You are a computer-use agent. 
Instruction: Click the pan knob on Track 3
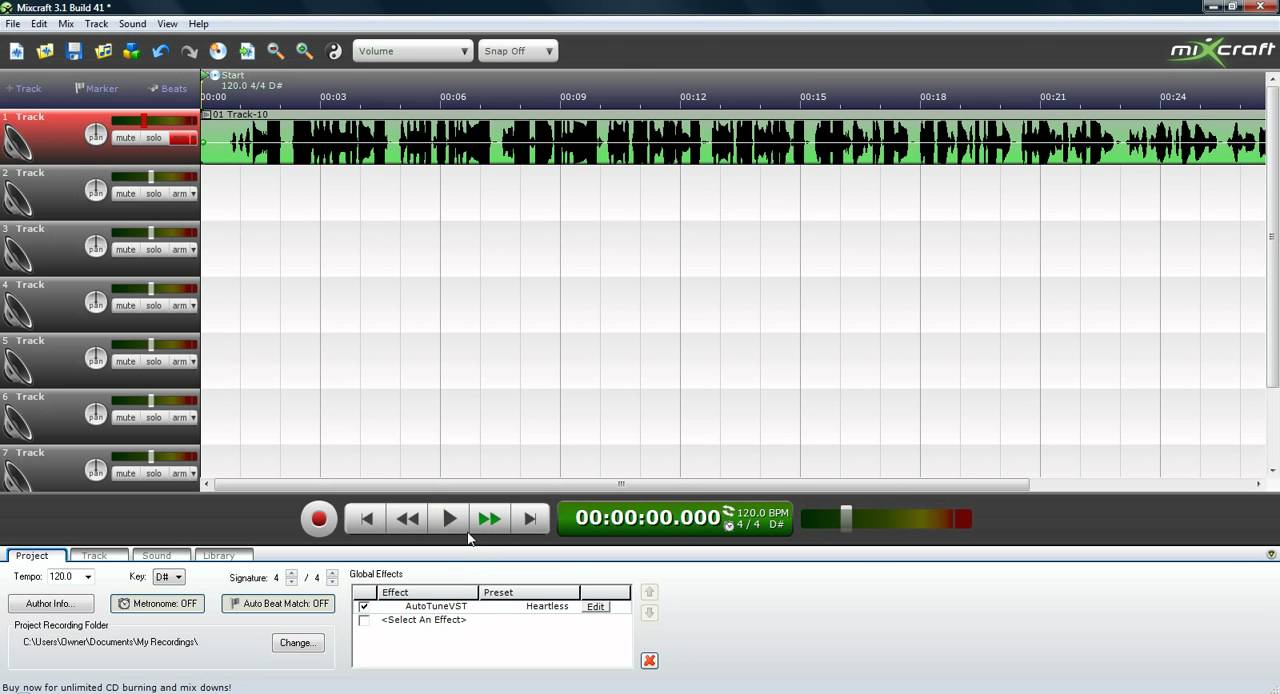[96, 246]
